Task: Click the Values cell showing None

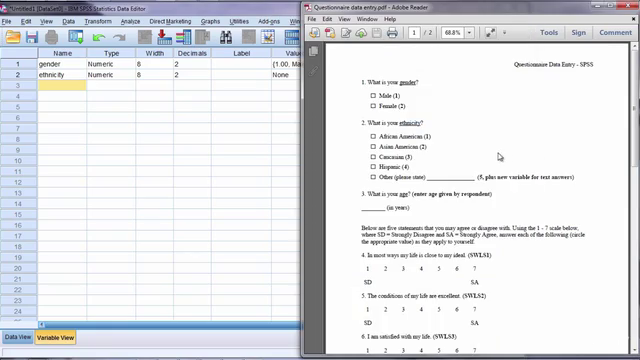Action: click(x=286, y=75)
